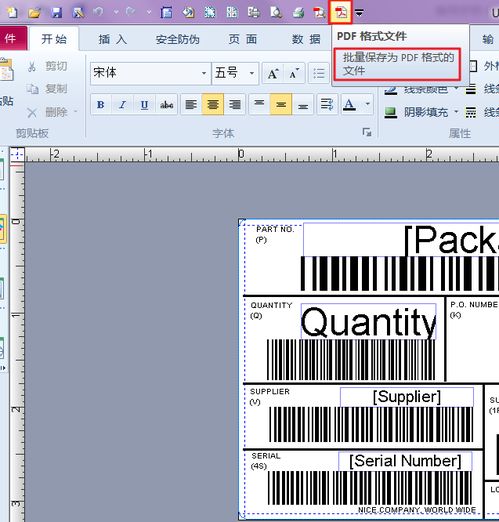The image size is (499, 522).
Task: Click the bullet list icon
Action: point(319,73)
